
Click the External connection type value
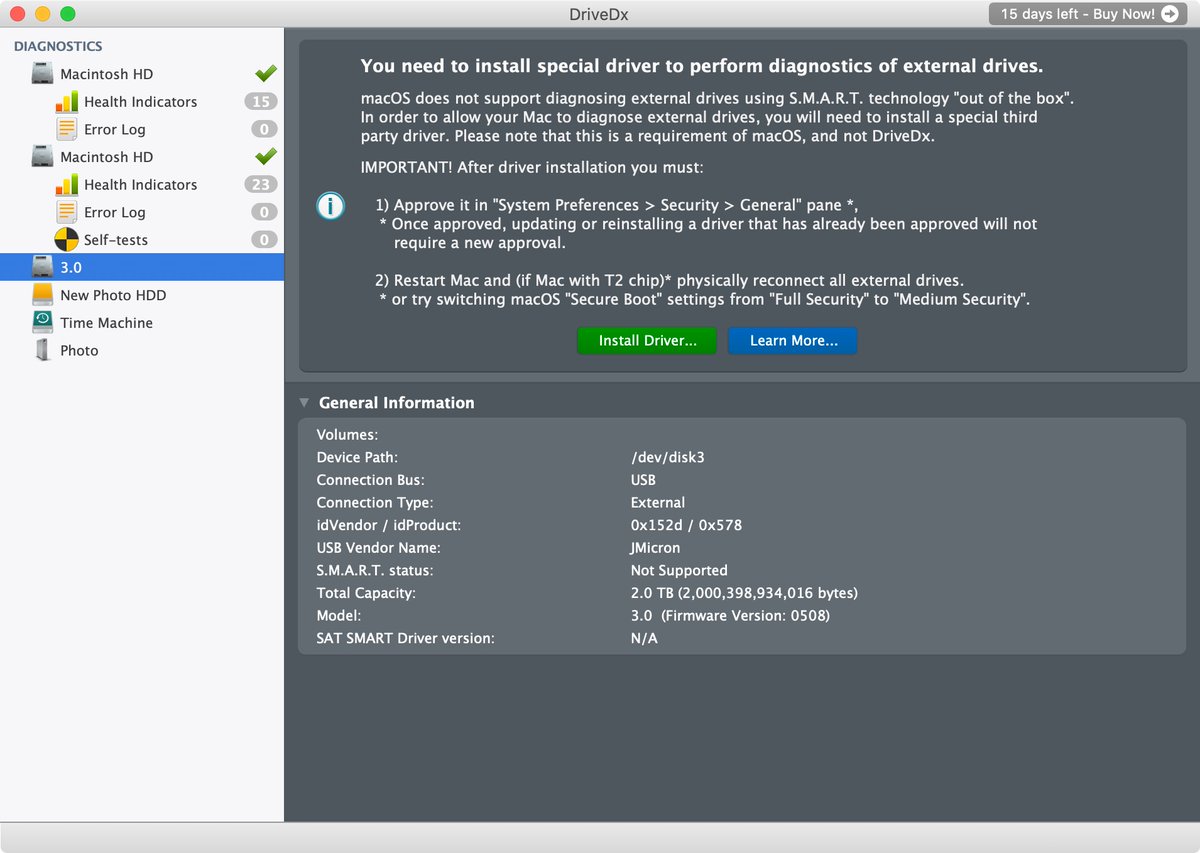tap(658, 503)
